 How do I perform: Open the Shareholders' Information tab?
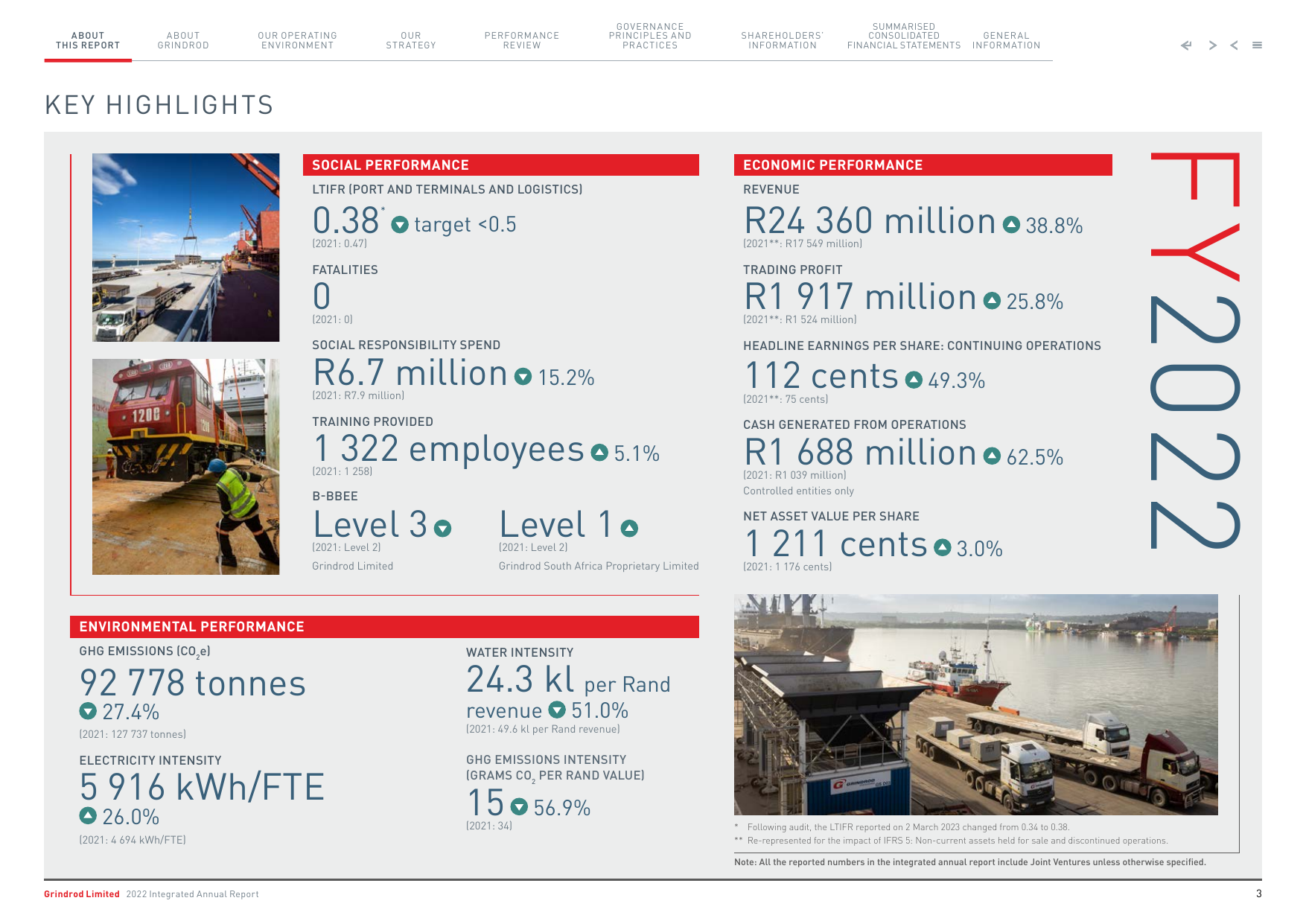point(783,41)
